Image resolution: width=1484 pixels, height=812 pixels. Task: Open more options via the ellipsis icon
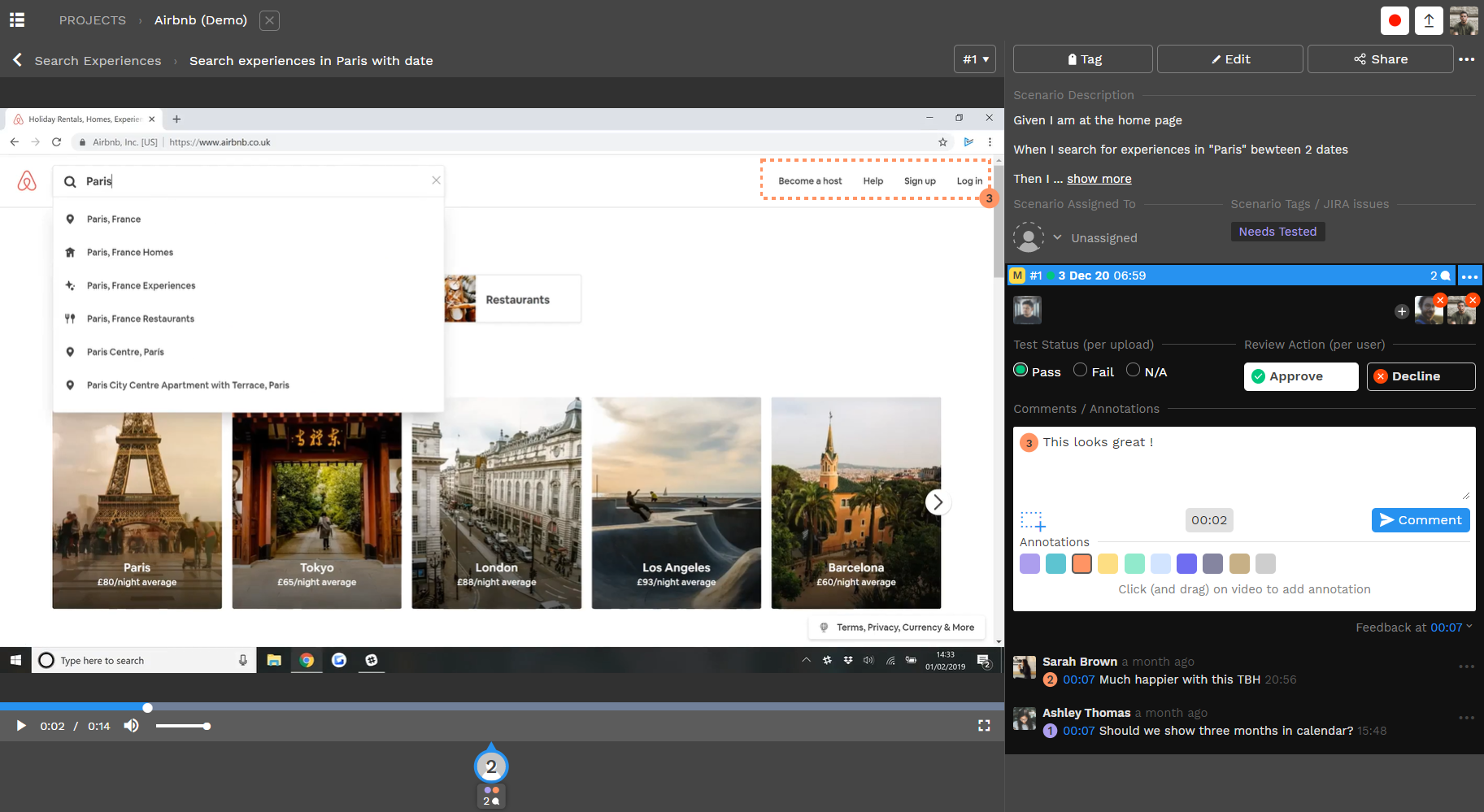[1468, 59]
